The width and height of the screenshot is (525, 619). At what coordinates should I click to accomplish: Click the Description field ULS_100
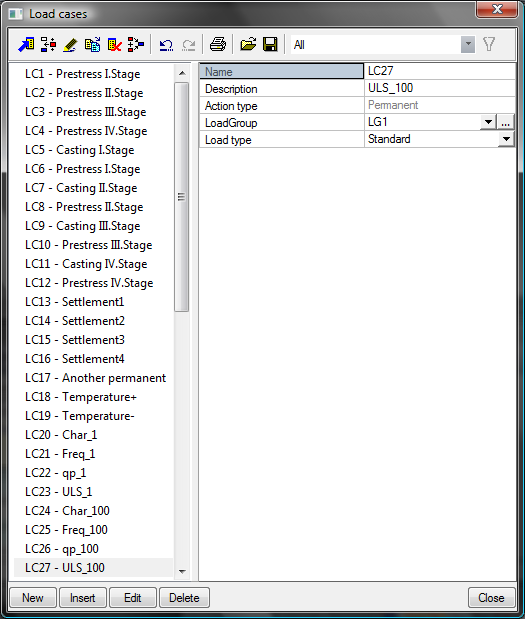click(440, 88)
